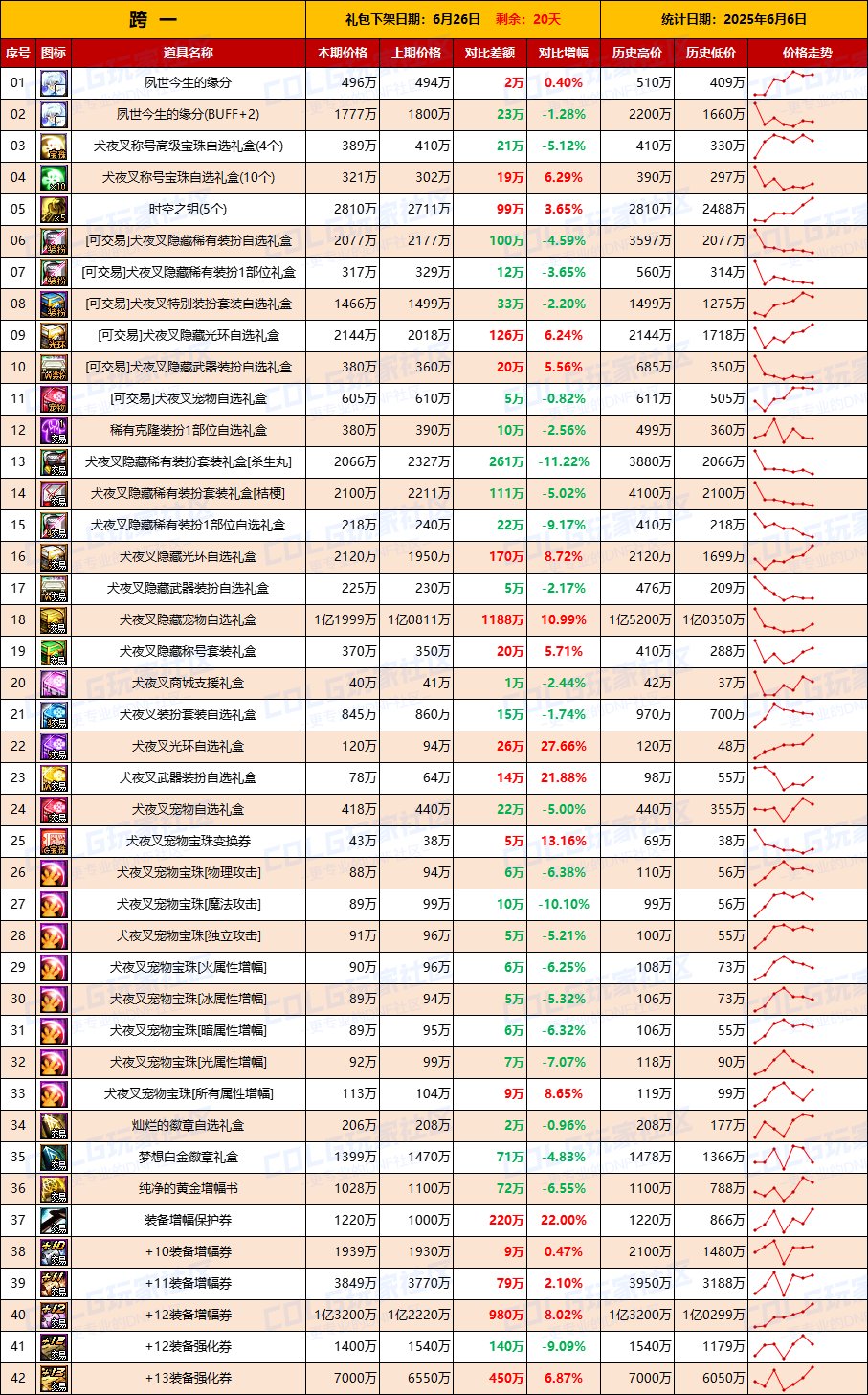Screen dimensions: 868x1395
Task: Click the icon for 宠物宝珠[所有属性增幅]
Action: (54, 1094)
